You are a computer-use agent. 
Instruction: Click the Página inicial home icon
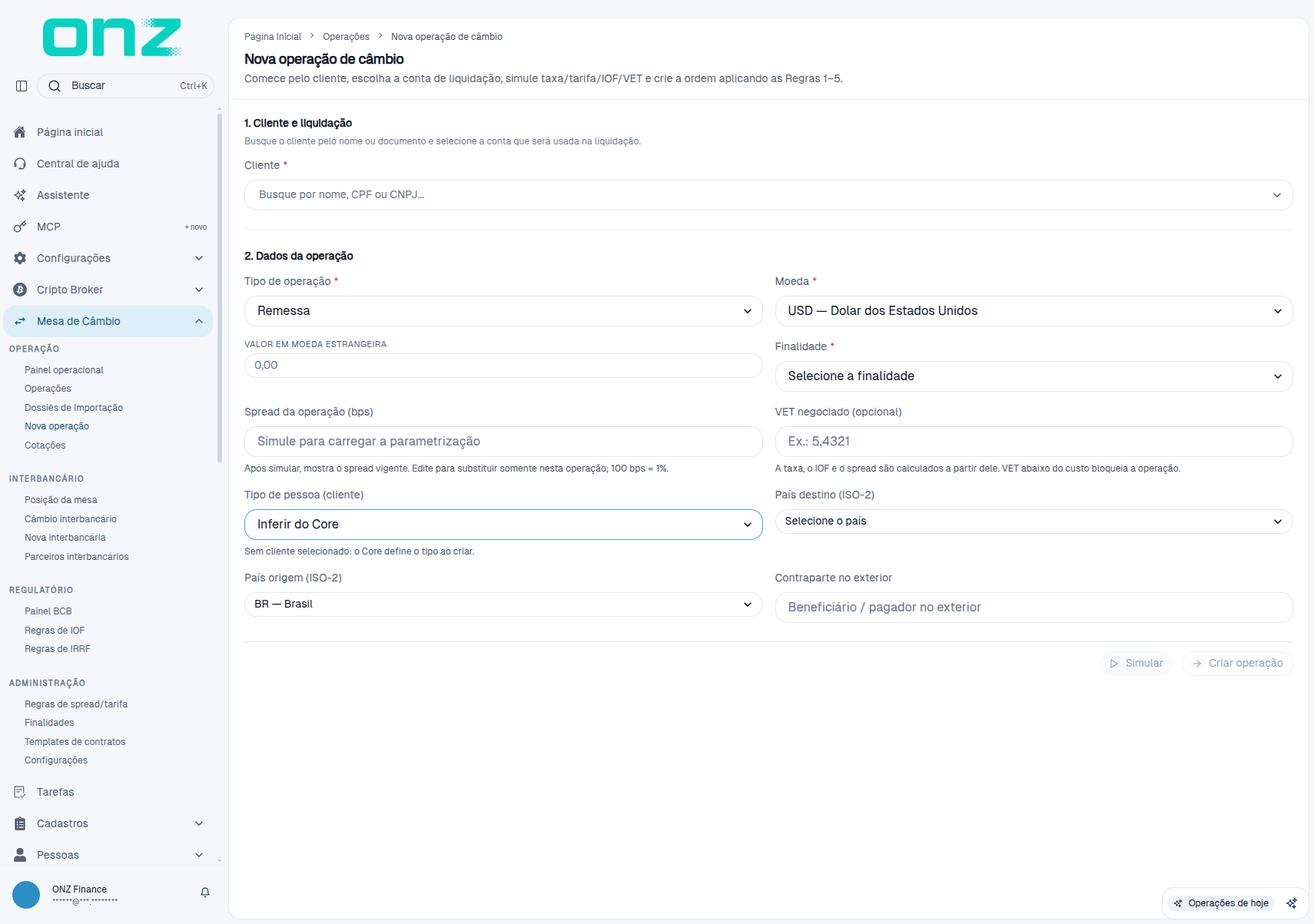pyautogui.click(x=20, y=132)
